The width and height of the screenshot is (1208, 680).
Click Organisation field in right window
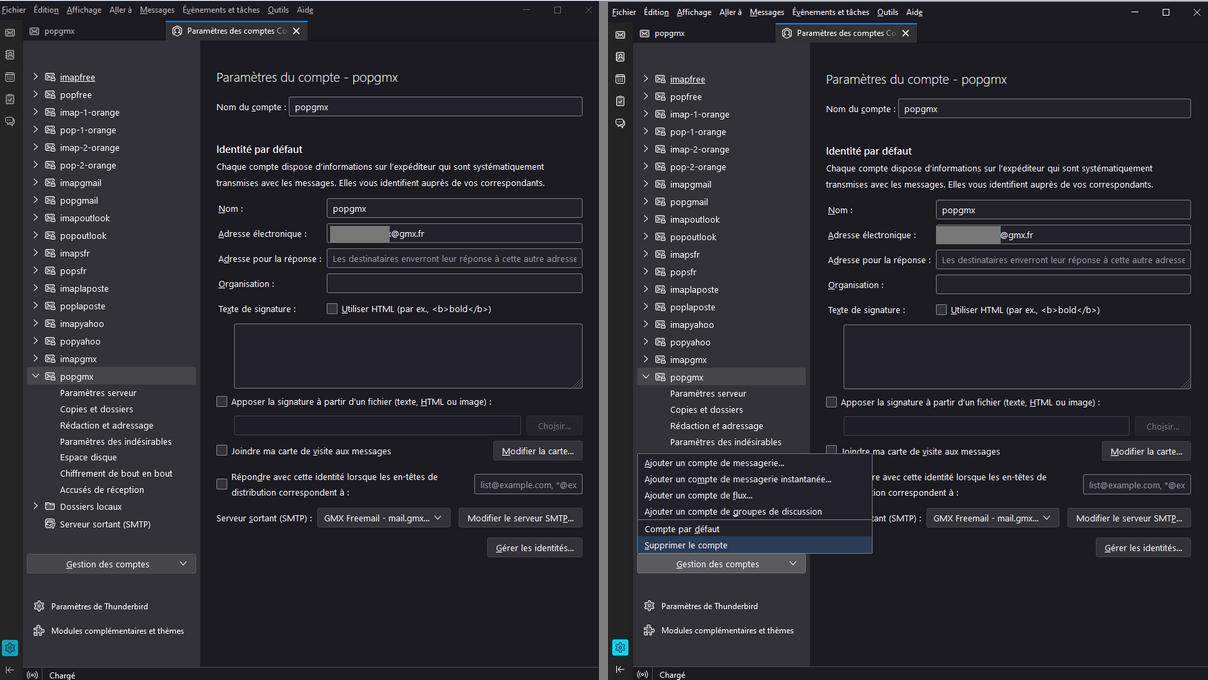point(1063,285)
